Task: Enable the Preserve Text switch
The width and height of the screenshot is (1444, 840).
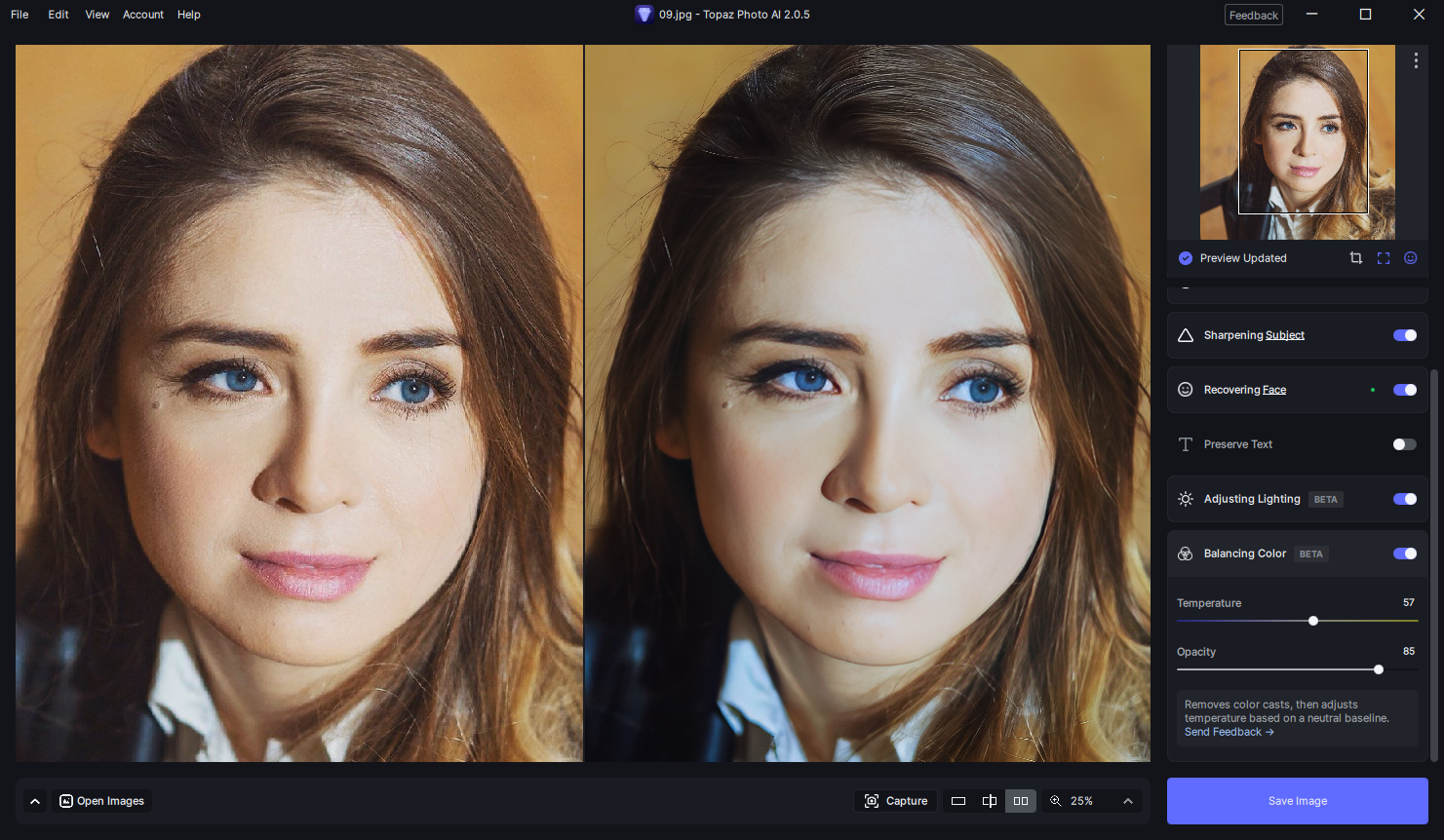Action: (x=1405, y=444)
